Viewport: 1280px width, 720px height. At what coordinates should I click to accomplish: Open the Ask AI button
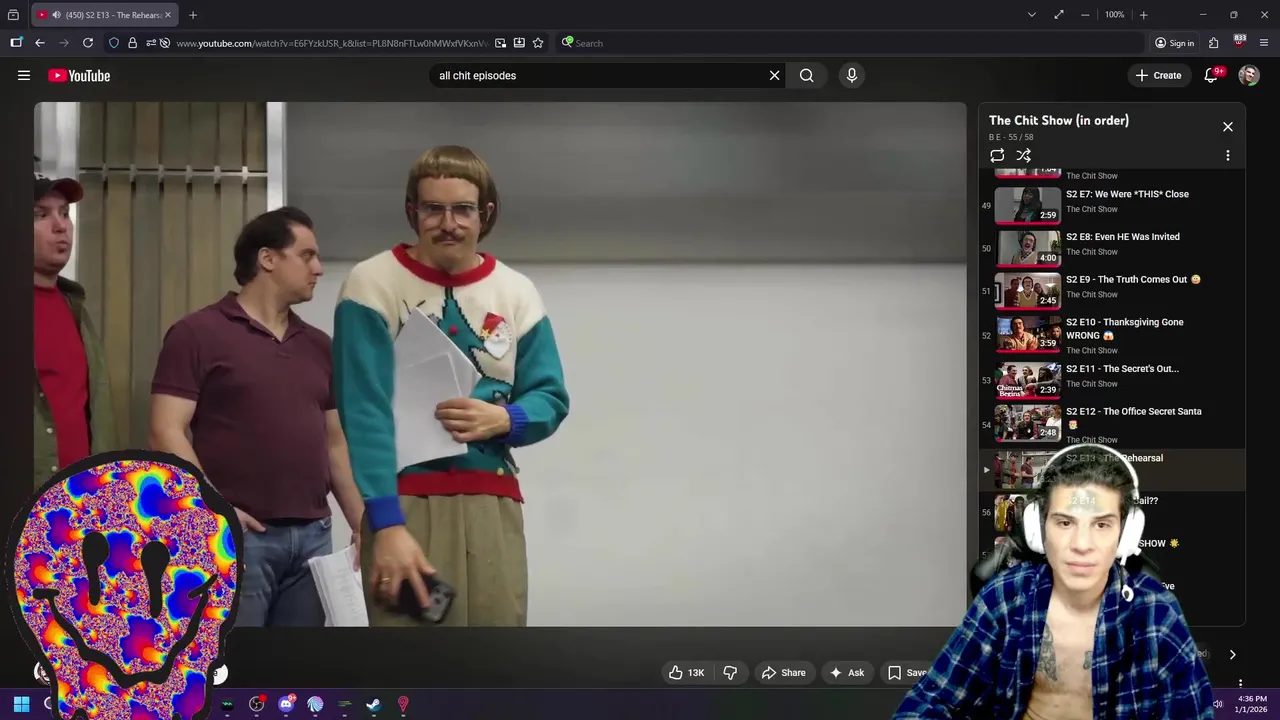[846, 673]
